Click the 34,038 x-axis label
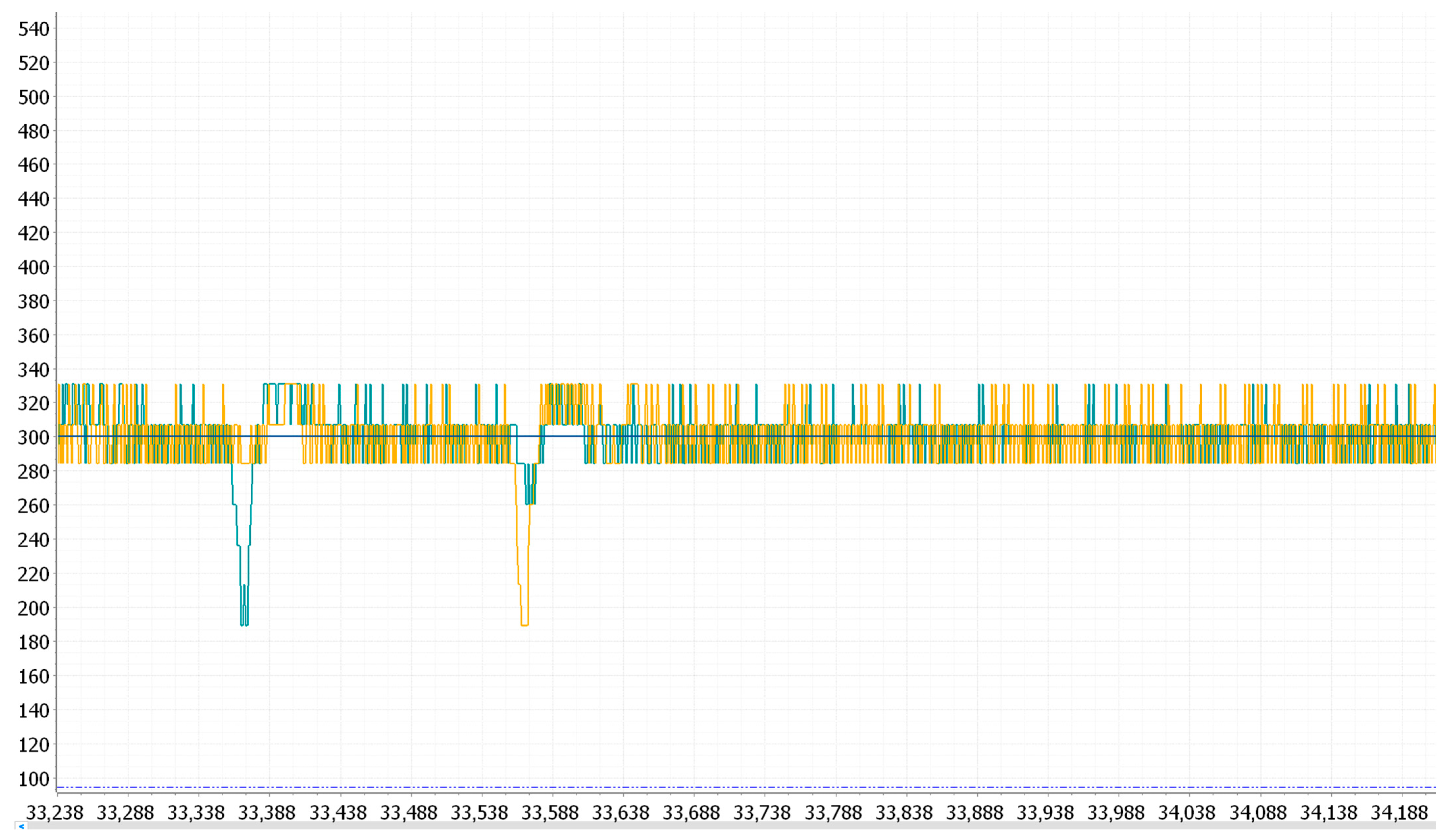This screenshot has height=840, width=1451. [x=1187, y=812]
